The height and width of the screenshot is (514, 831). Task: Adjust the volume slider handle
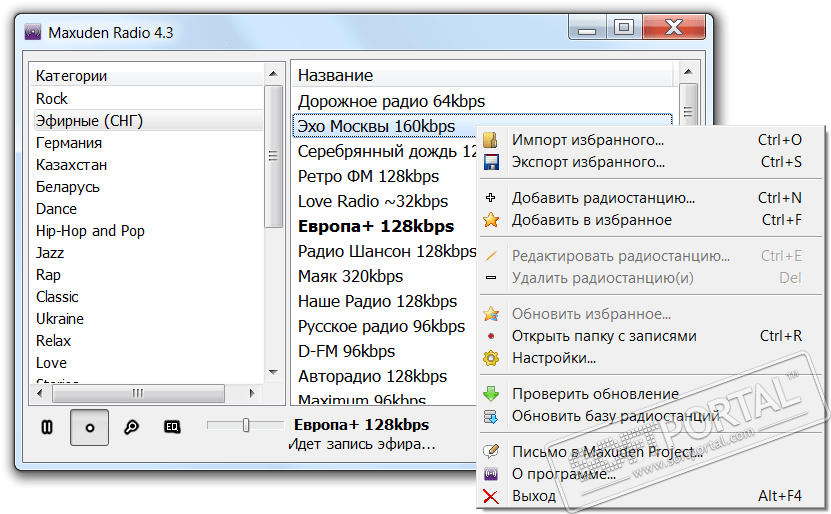point(246,425)
